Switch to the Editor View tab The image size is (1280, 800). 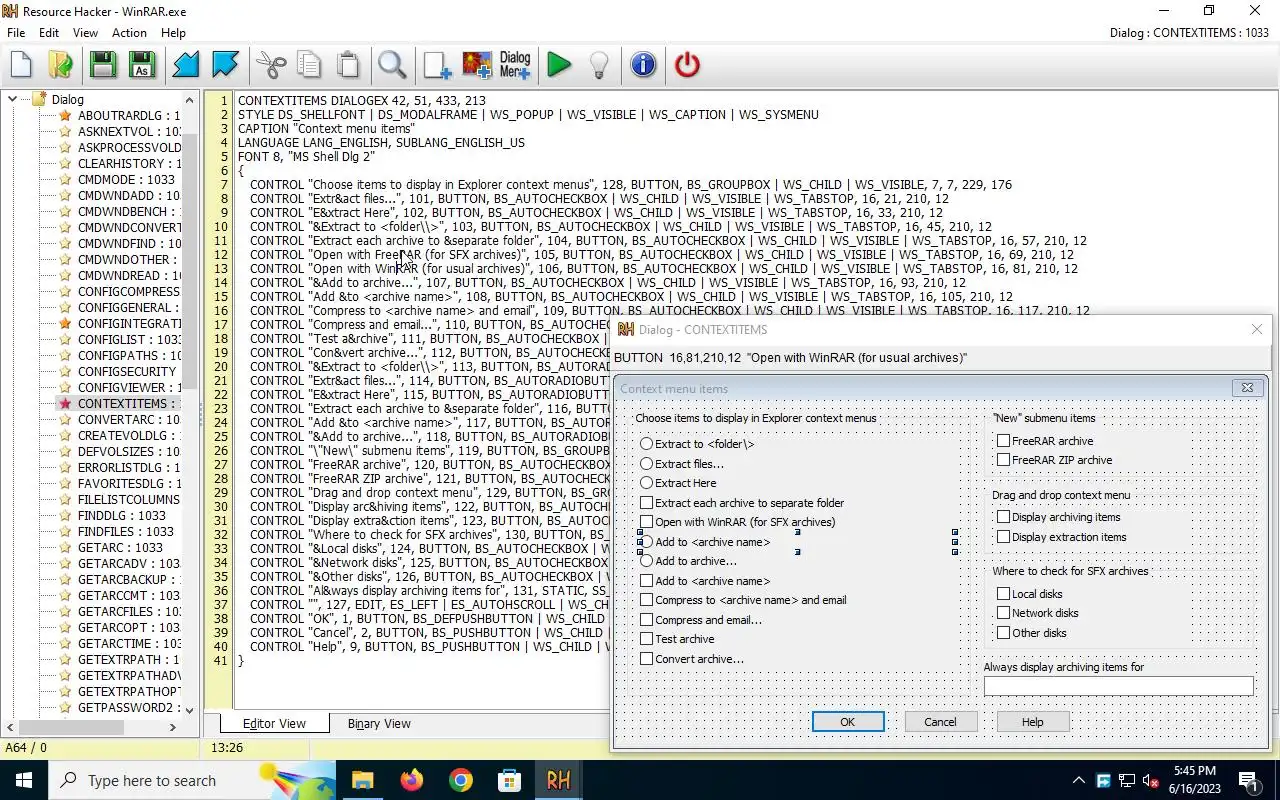(x=274, y=723)
